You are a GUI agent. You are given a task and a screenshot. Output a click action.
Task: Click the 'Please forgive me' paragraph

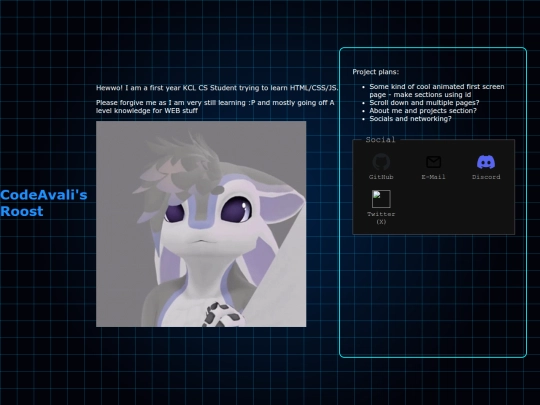215,107
